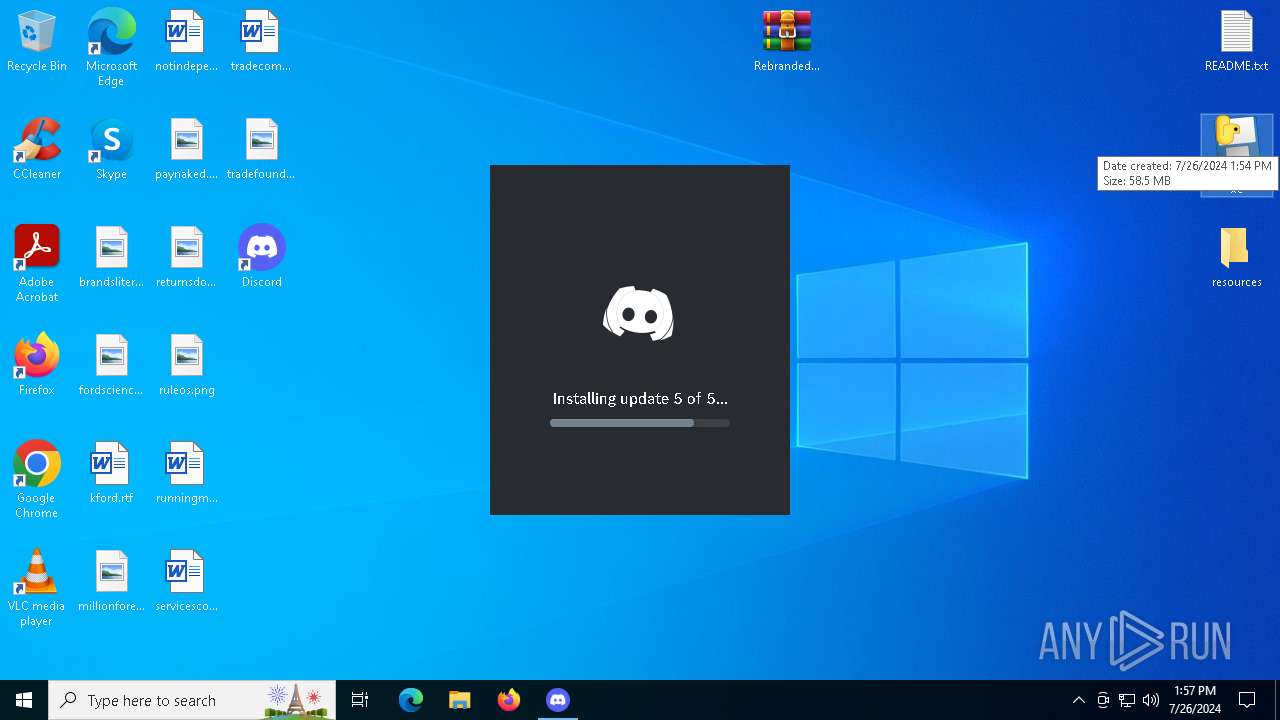Viewport: 1280px width, 720px height.
Task: Open the Windows Start menu
Action: point(24,700)
